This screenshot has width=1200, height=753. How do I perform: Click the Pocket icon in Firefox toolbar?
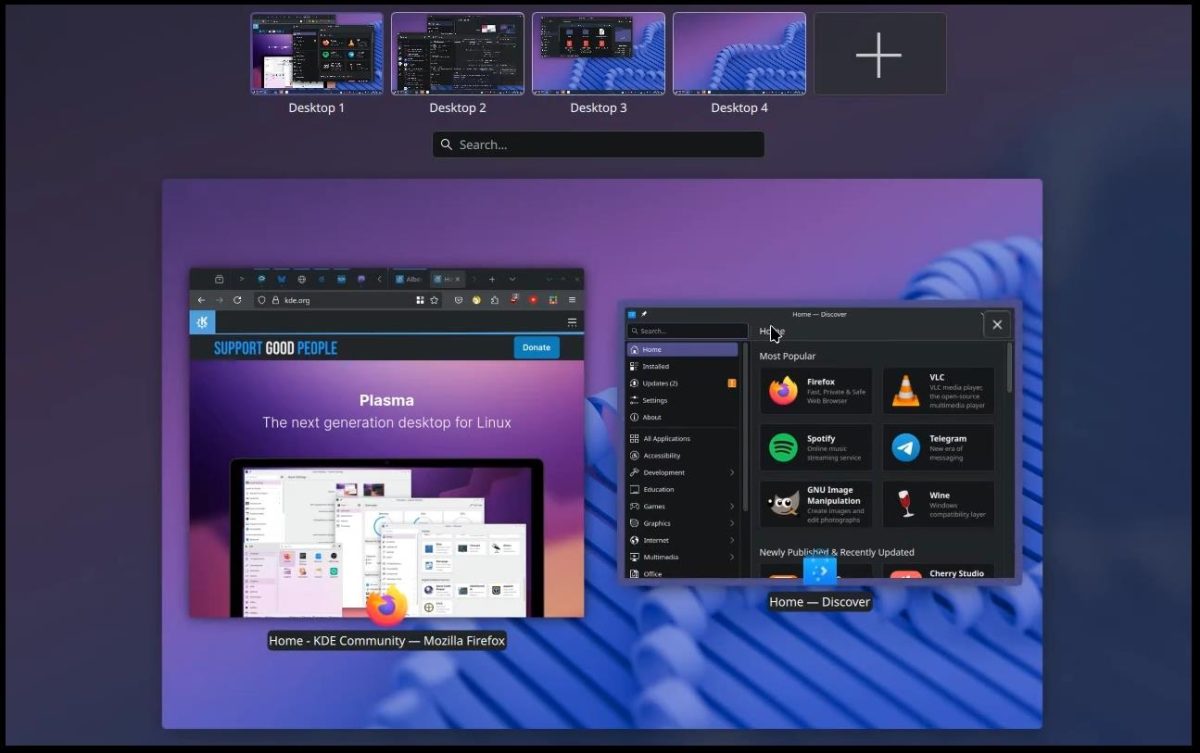pos(458,300)
